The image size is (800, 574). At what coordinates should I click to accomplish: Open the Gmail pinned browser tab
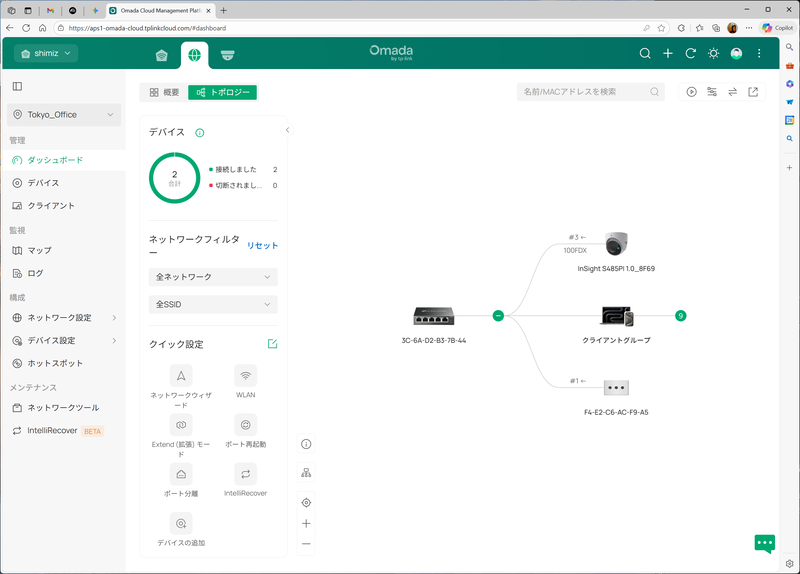point(50,10)
